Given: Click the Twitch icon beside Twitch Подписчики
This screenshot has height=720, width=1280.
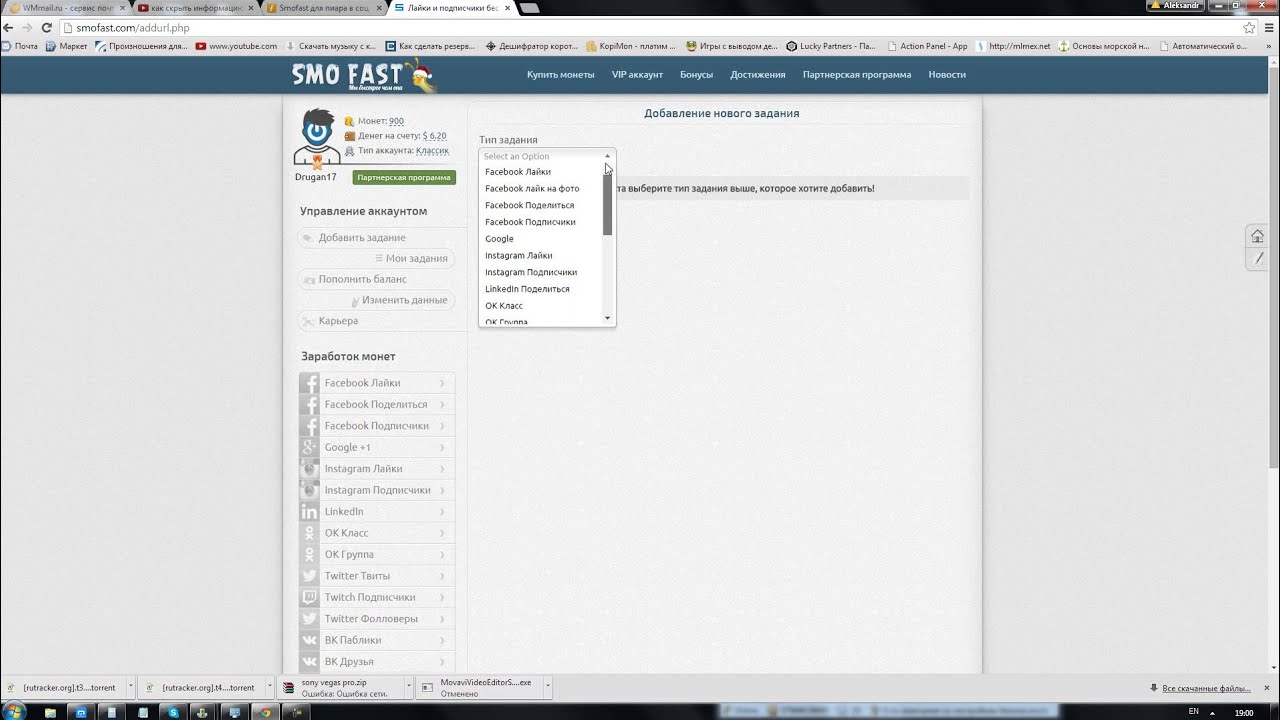Looking at the screenshot, I should (309, 597).
